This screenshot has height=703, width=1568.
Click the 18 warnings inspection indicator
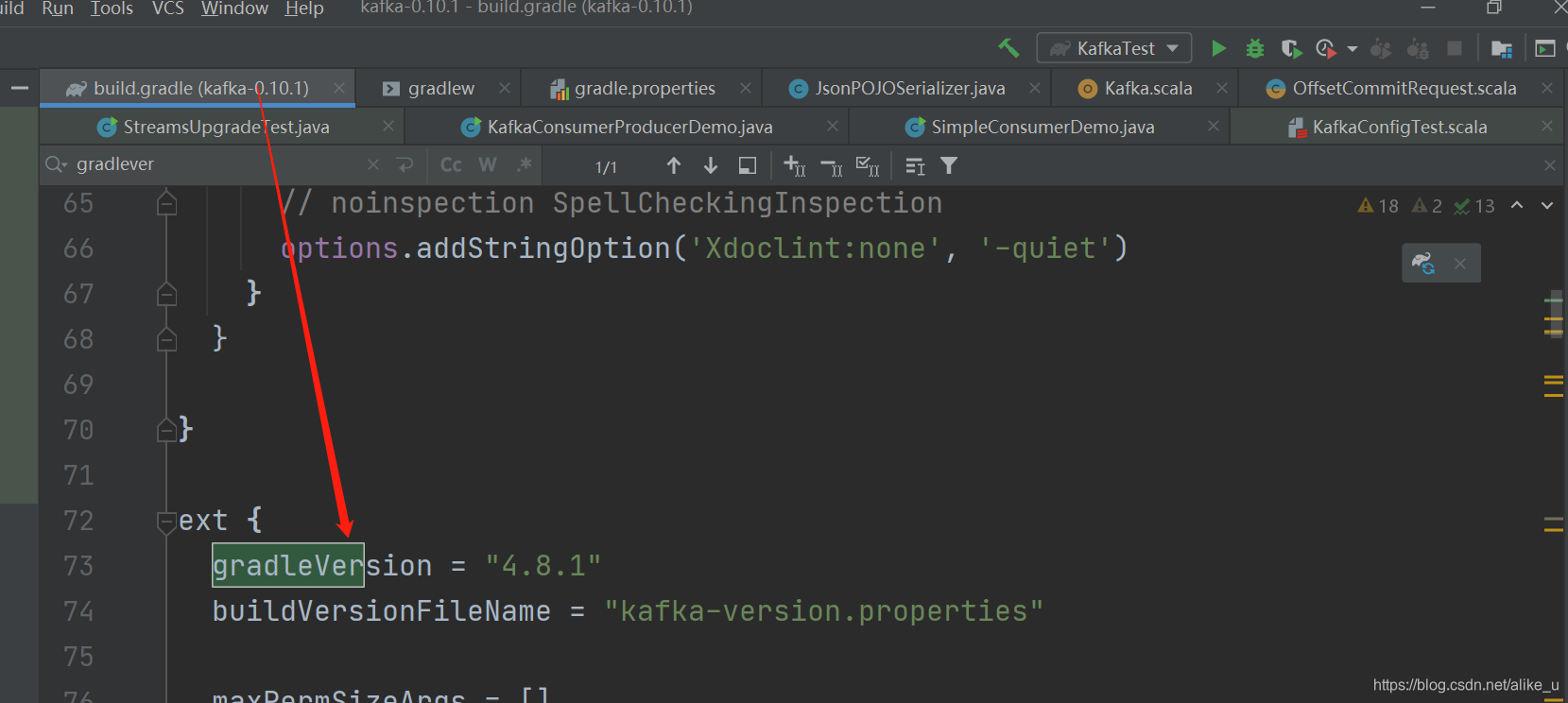click(1378, 205)
